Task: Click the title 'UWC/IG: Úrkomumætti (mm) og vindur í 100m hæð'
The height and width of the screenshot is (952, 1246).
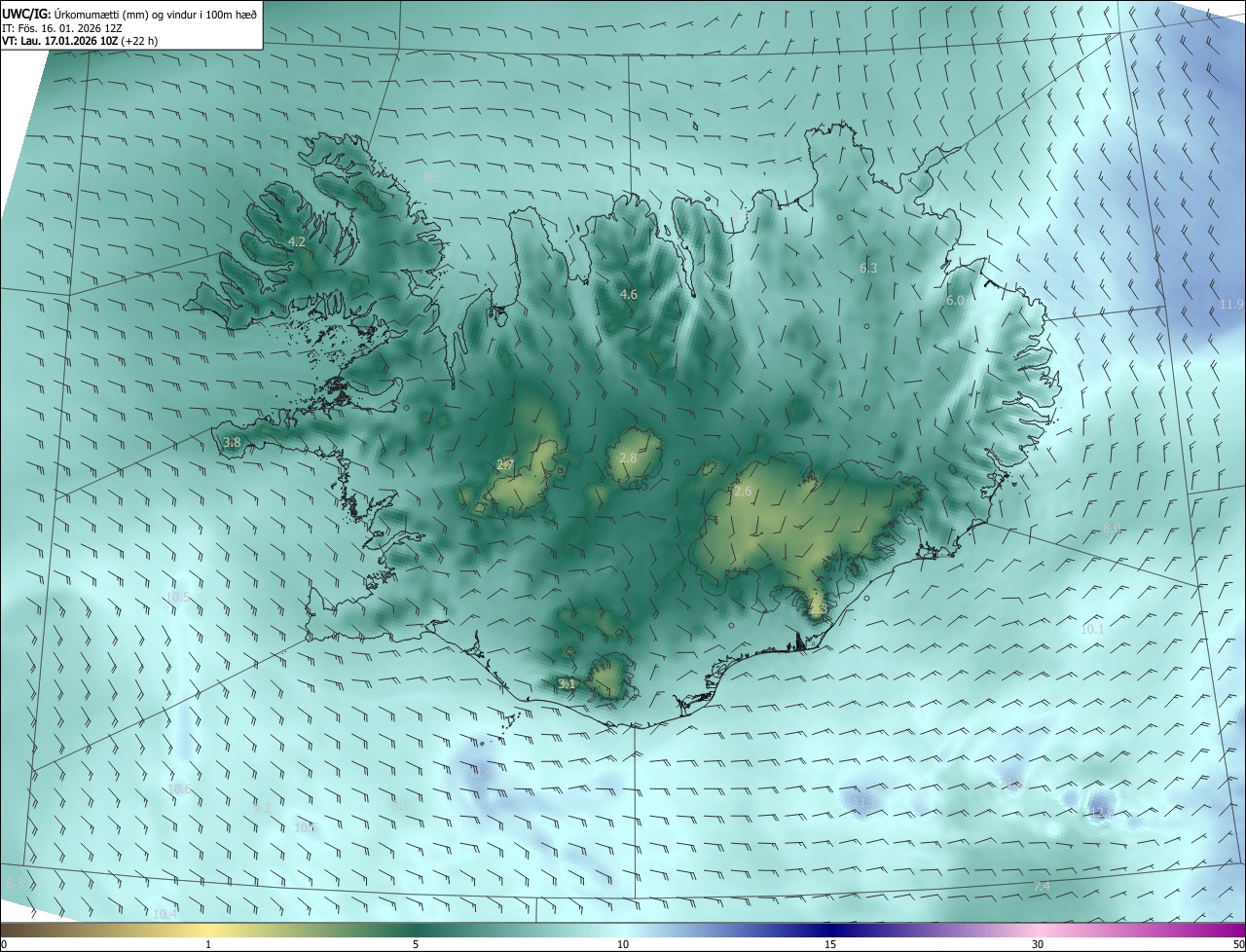Action: pos(129,13)
